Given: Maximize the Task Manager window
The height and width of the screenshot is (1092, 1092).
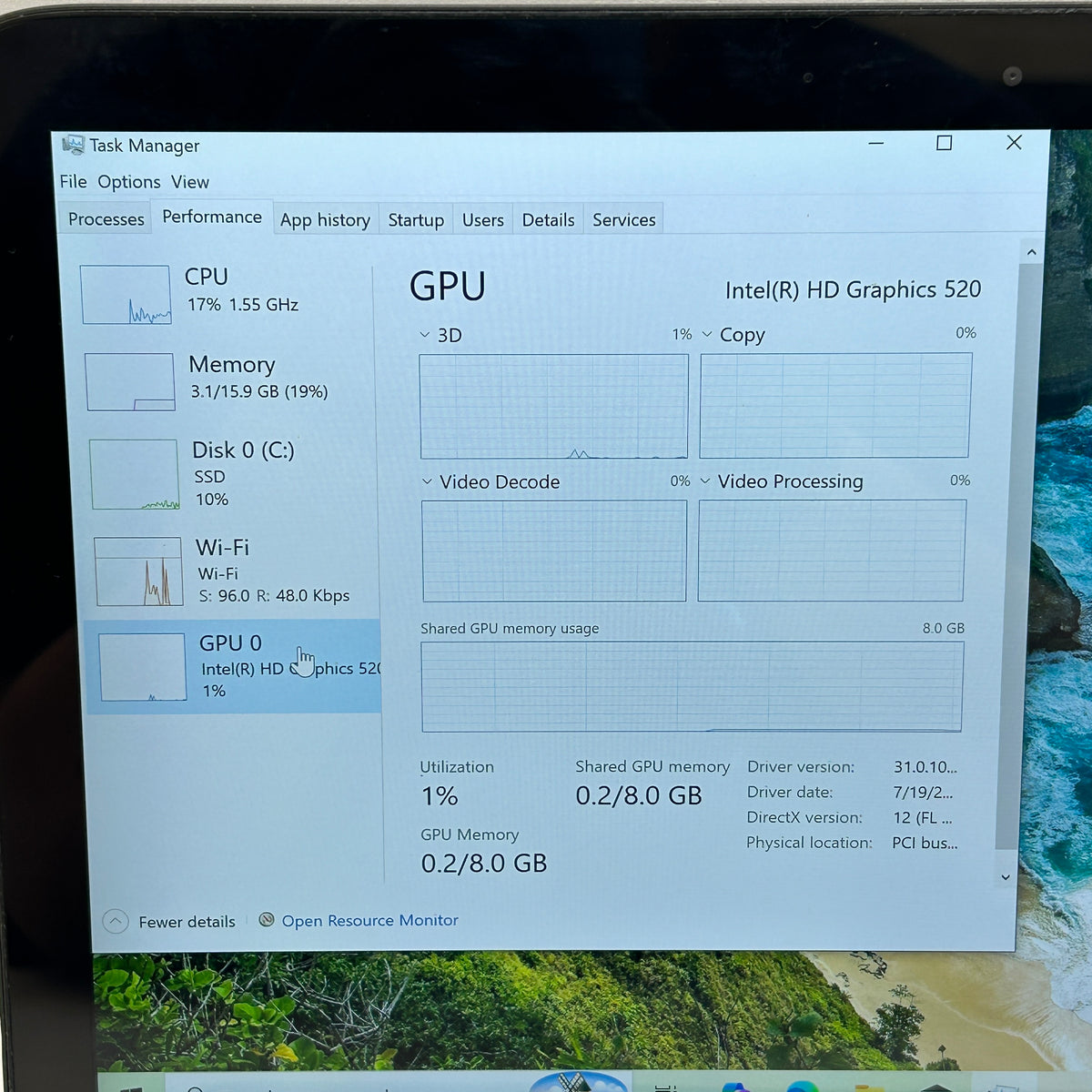Looking at the screenshot, I should pyautogui.click(x=945, y=143).
